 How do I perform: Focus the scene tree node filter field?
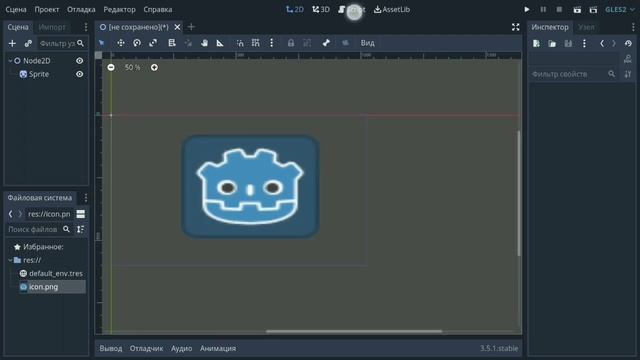coord(61,43)
